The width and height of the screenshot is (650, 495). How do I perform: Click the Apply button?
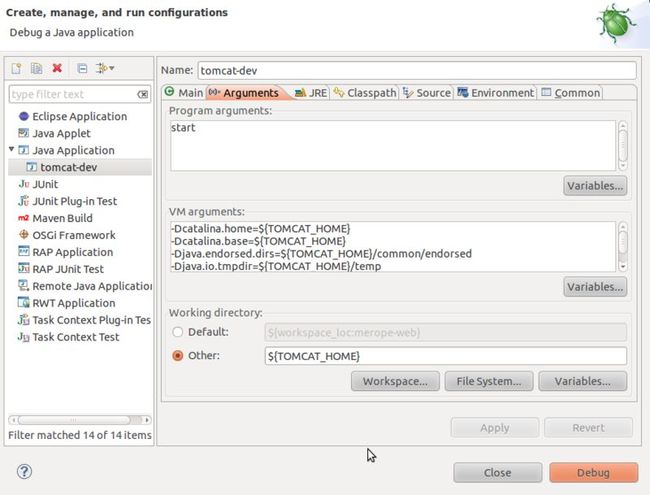[495, 427]
